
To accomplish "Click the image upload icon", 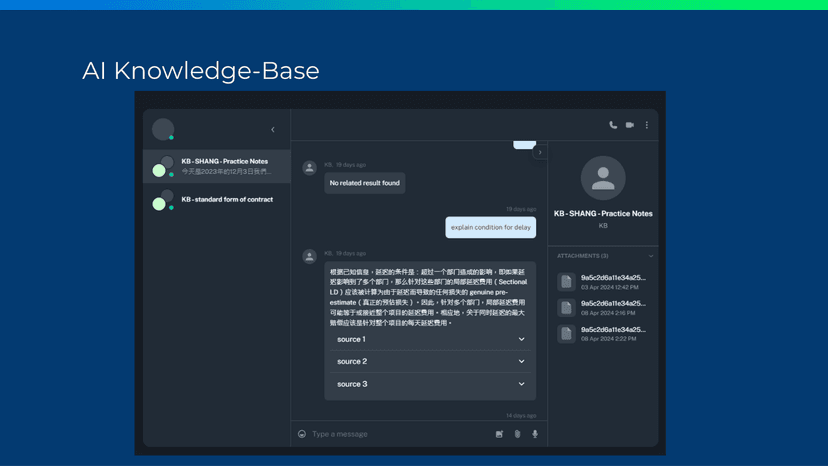I will tap(499, 434).
